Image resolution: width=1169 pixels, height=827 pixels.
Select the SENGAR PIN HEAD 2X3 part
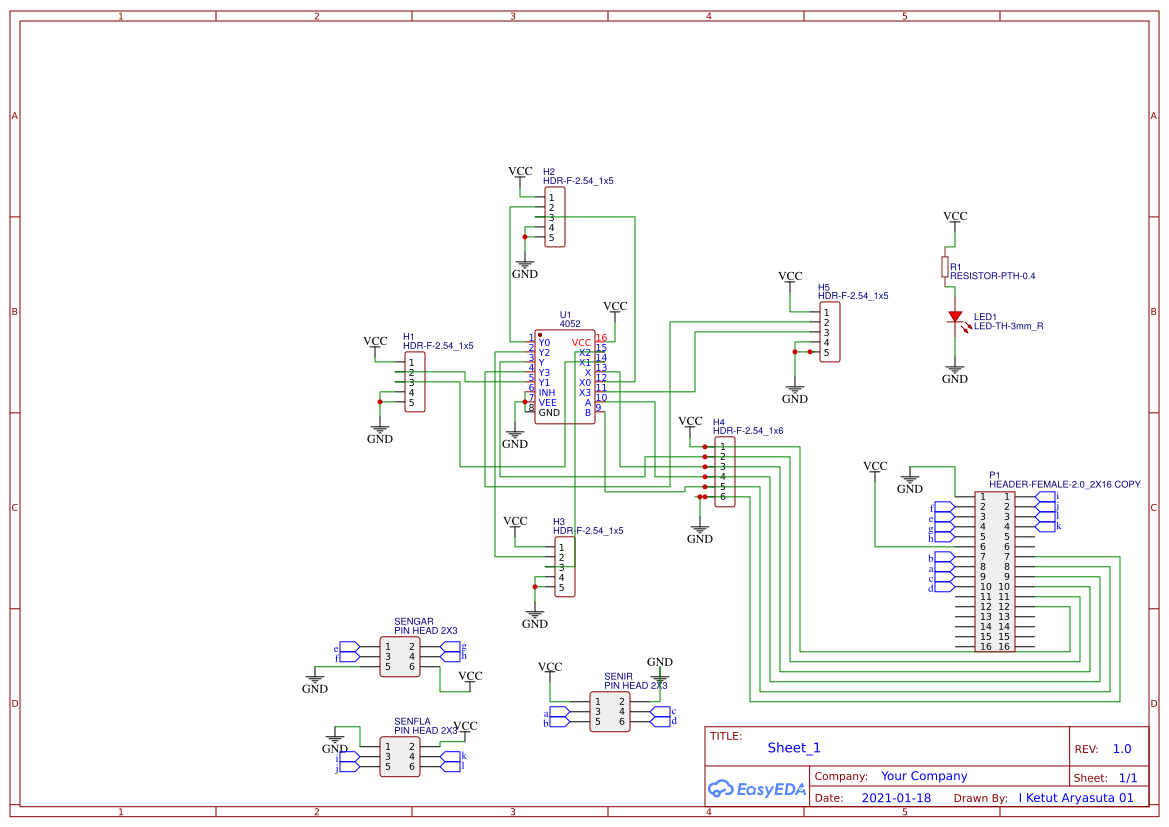(x=400, y=655)
